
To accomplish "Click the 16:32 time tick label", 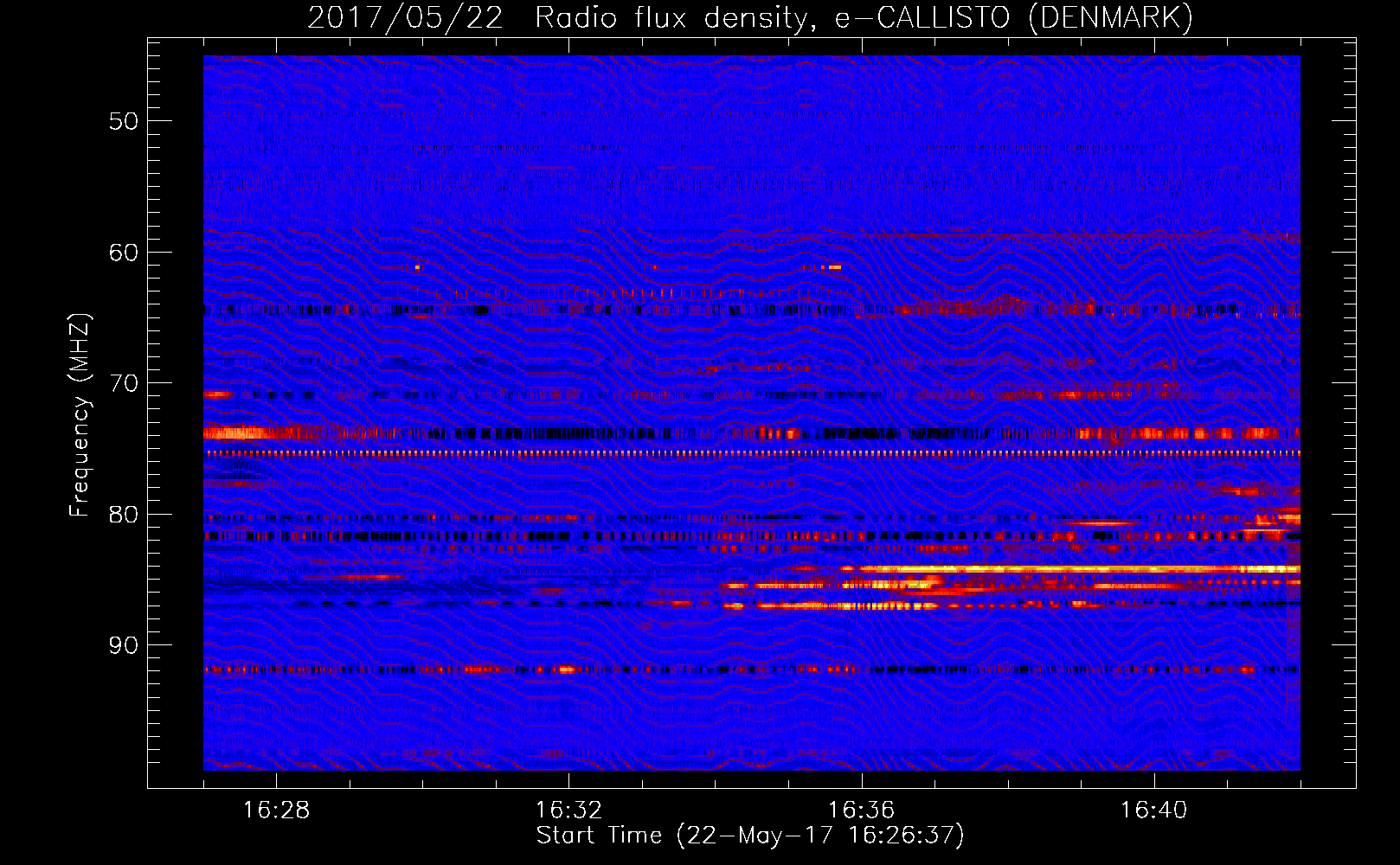I will tap(568, 811).
